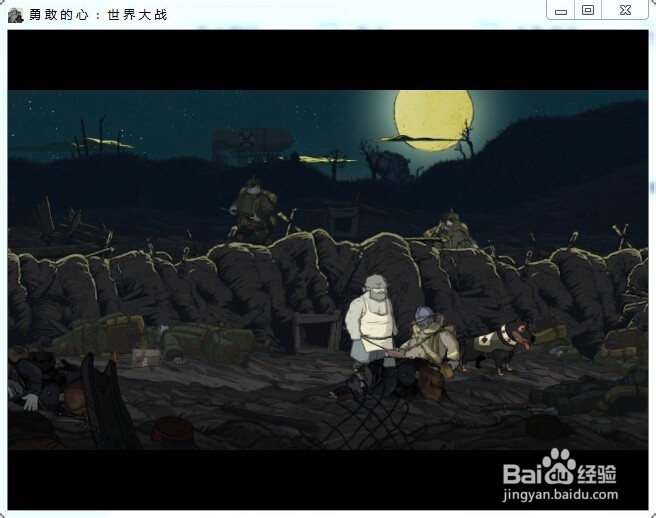656x518 pixels.
Task: Close the 勇敢的心：世界大战 window
Action: pyautogui.click(x=625, y=11)
